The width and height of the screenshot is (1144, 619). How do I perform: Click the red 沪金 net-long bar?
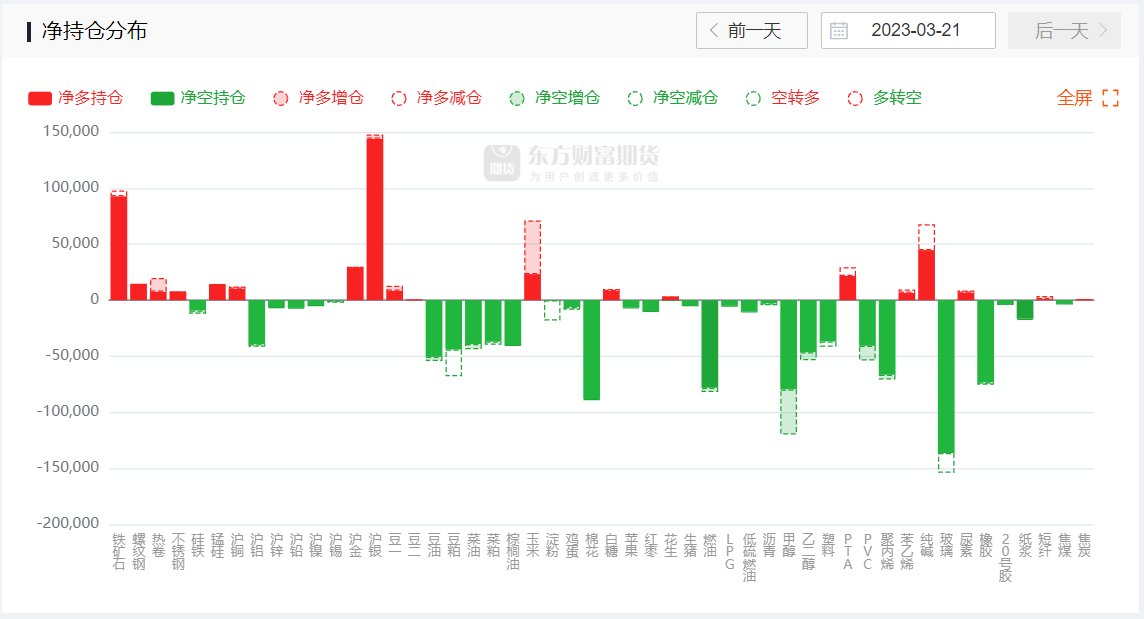pyautogui.click(x=355, y=283)
